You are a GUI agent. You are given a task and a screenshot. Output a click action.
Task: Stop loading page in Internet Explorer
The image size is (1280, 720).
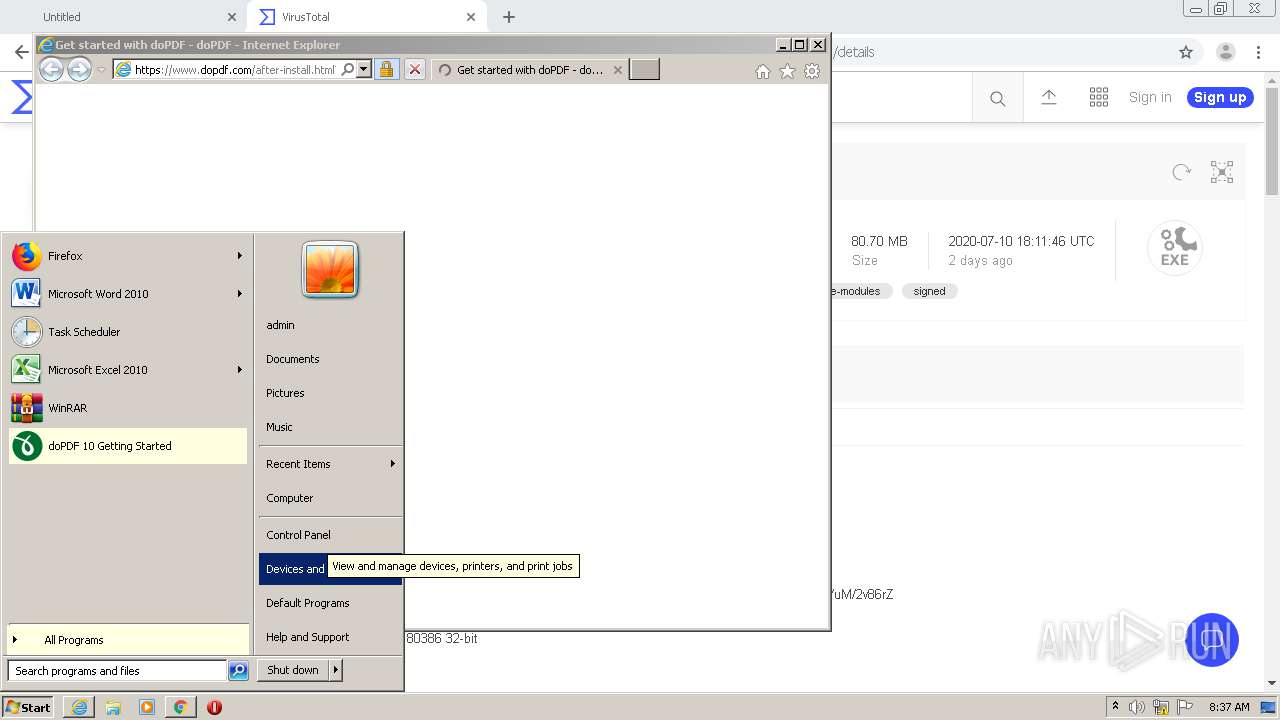pyautogui.click(x=415, y=70)
